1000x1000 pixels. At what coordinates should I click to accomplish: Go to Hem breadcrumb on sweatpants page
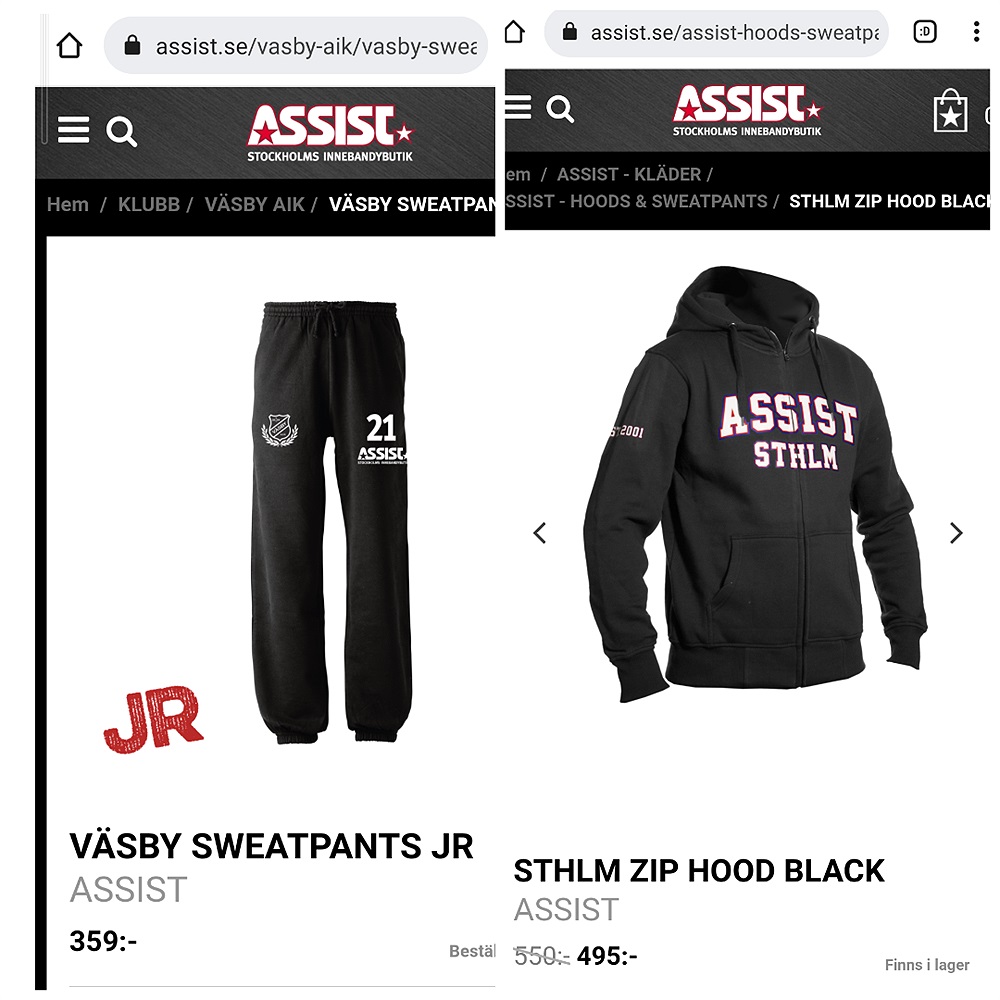click(x=68, y=204)
